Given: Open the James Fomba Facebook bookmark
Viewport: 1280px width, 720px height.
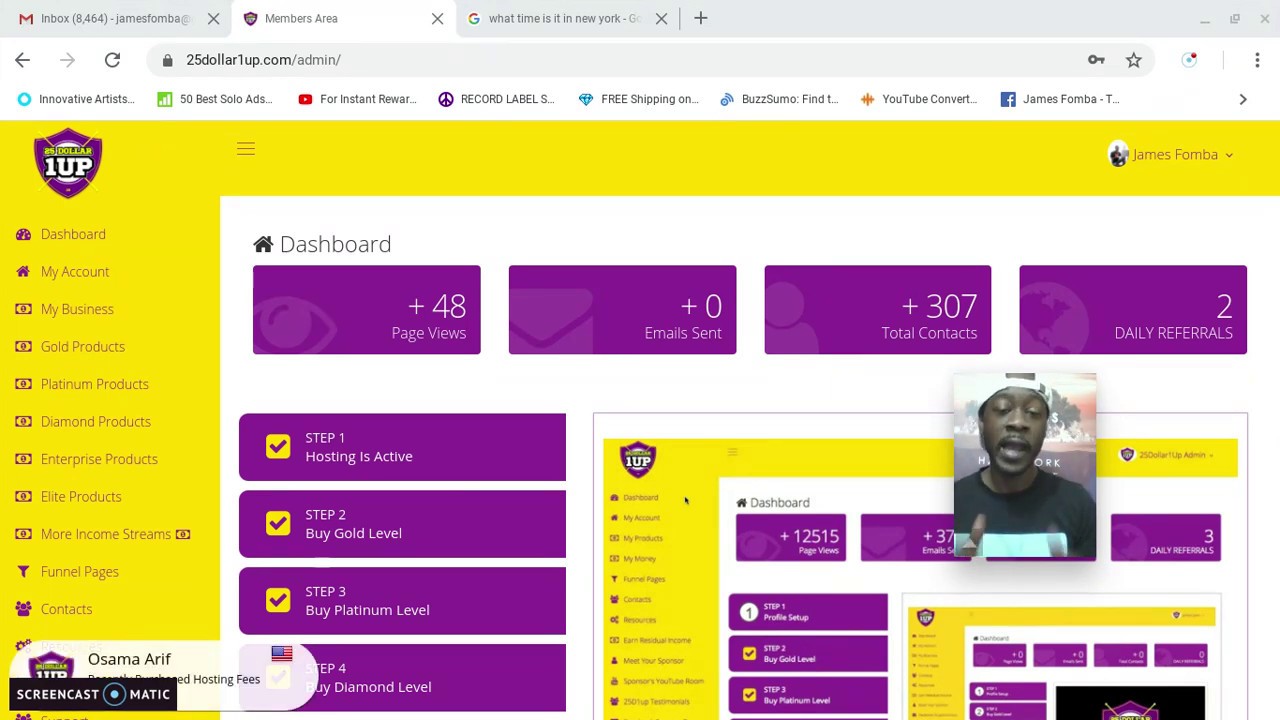Looking at the screenshot, I should [1060, 99].
